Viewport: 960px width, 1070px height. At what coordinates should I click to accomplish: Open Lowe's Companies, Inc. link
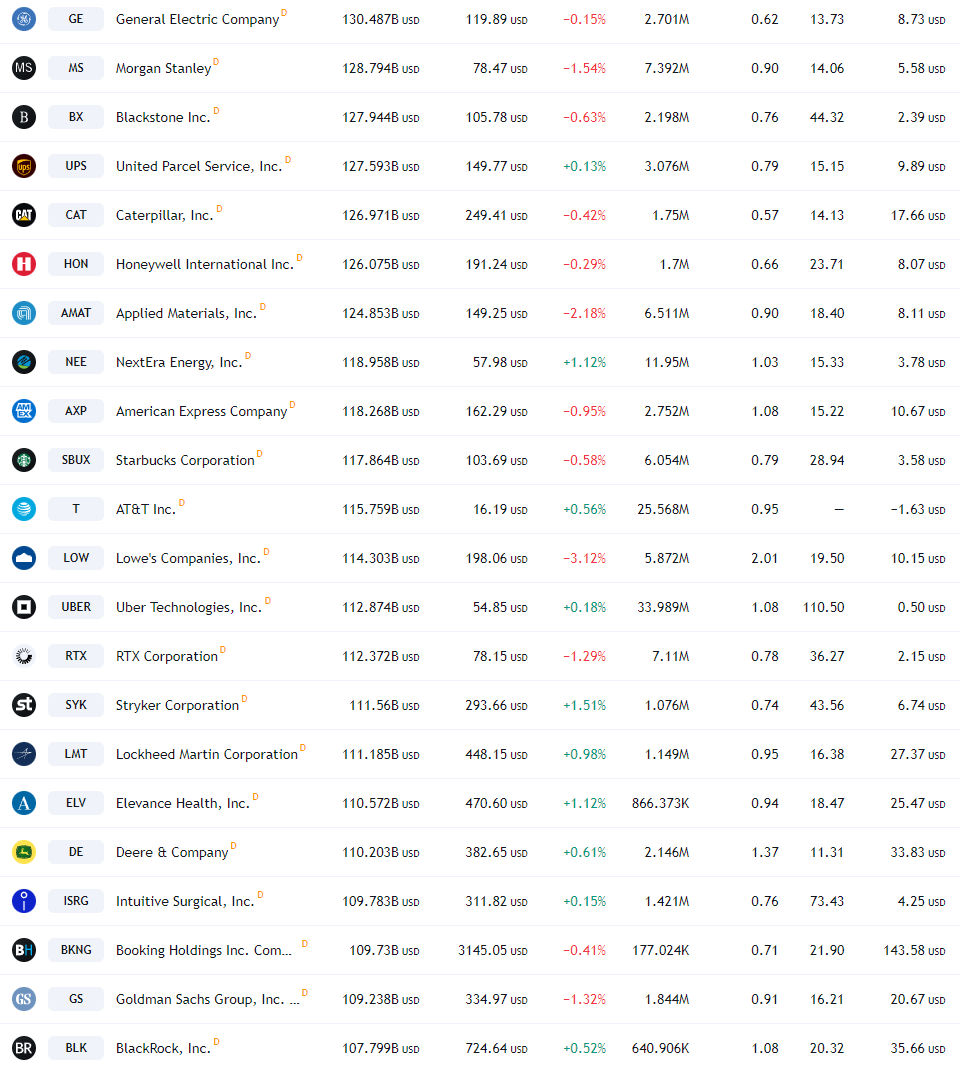pyautogui.click(x=188, y=559)
